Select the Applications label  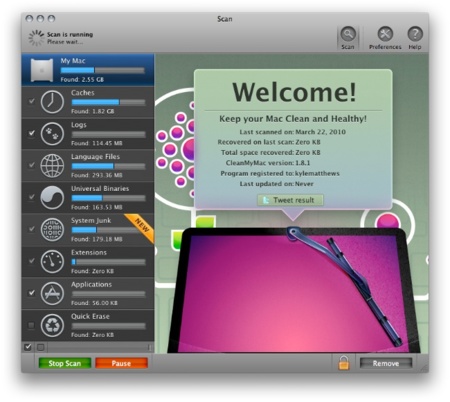click(x=91, y=284)
